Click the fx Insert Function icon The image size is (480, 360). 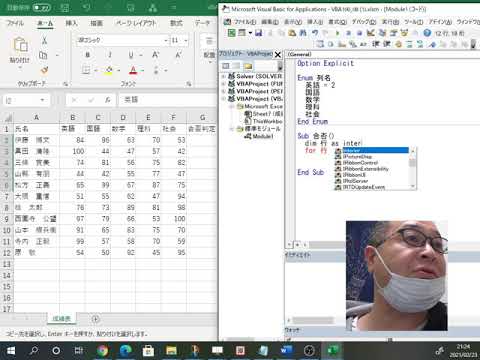pos(107,100)
